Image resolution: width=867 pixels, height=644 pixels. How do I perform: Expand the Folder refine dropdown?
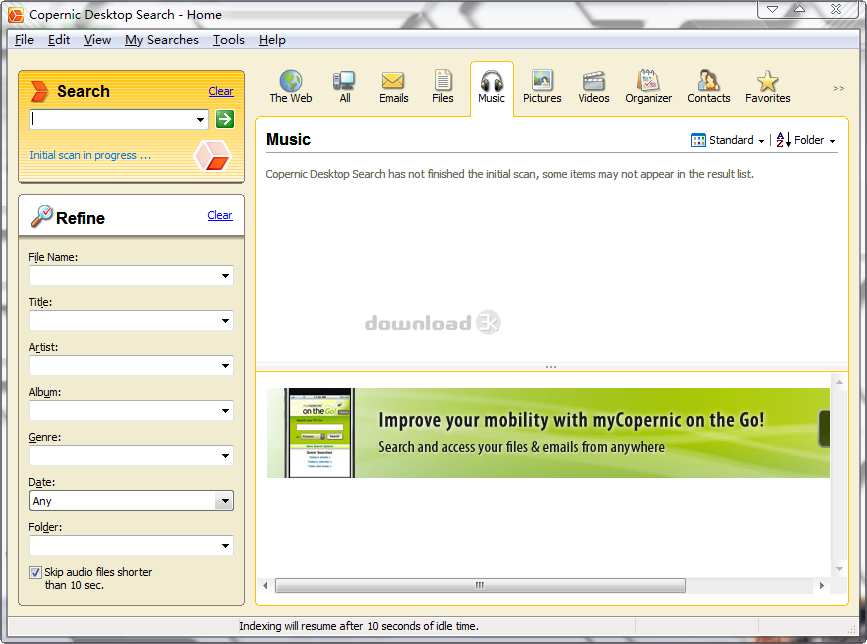[x=225, y=546]
